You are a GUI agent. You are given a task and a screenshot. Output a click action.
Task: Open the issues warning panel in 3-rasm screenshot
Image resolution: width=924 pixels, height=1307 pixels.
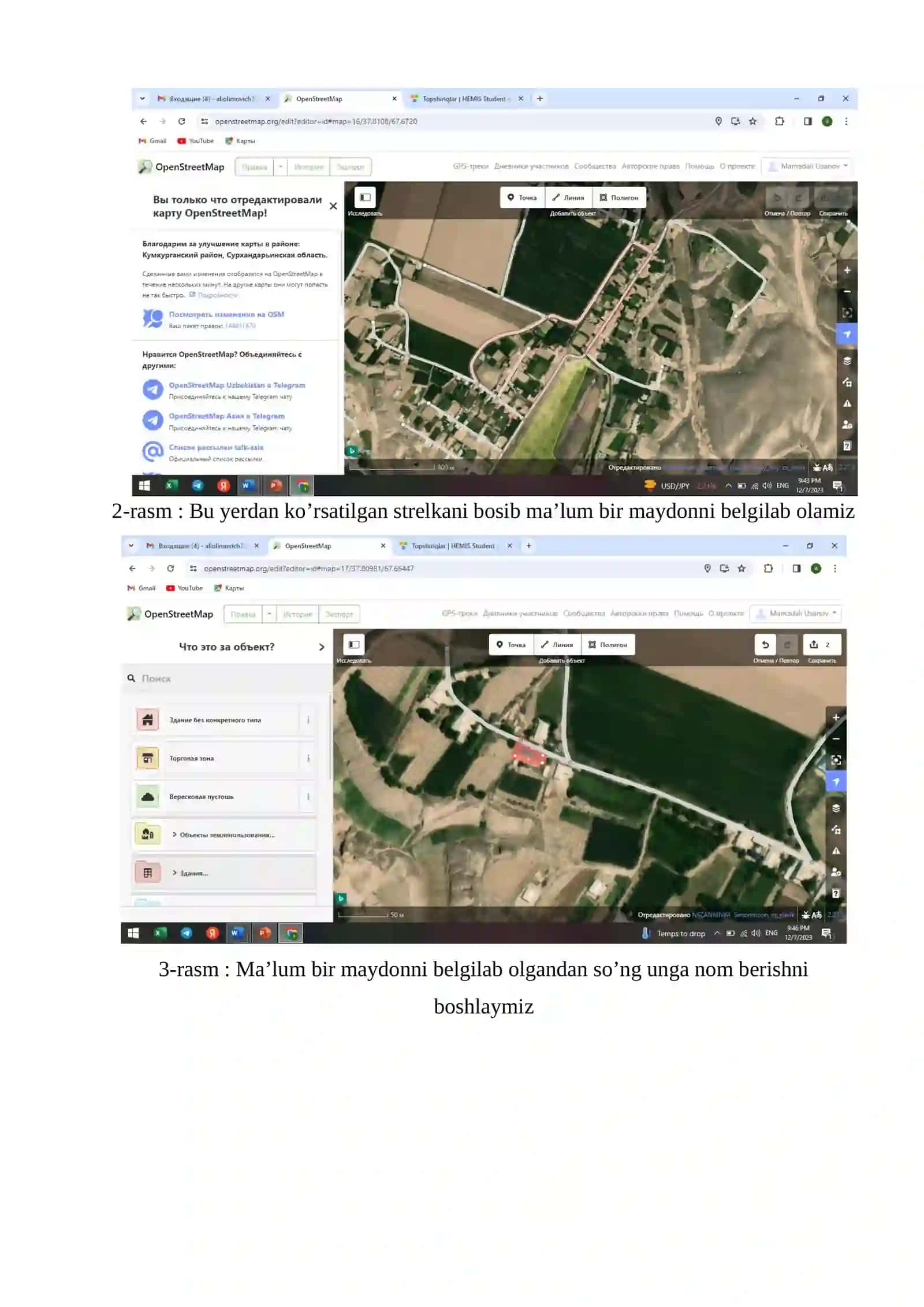pos(836,851)
